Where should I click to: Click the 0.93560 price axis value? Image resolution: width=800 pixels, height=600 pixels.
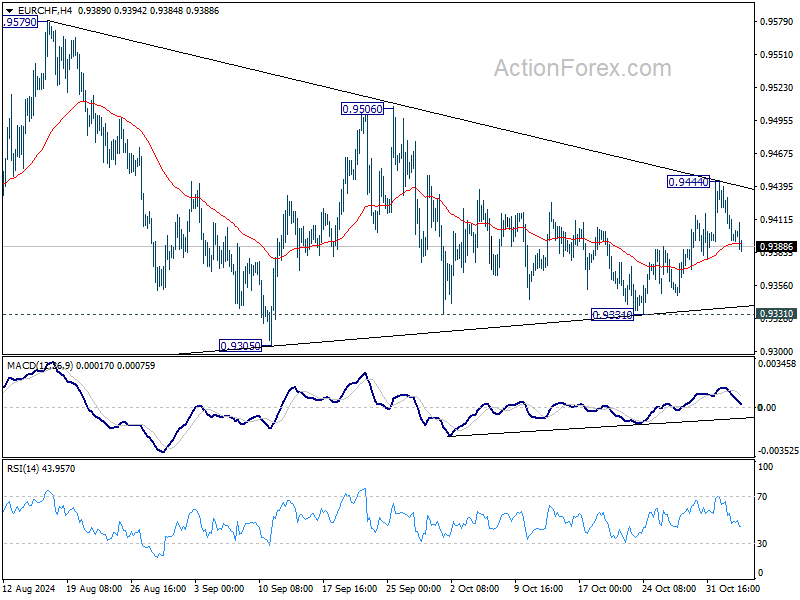pos(777,286)
